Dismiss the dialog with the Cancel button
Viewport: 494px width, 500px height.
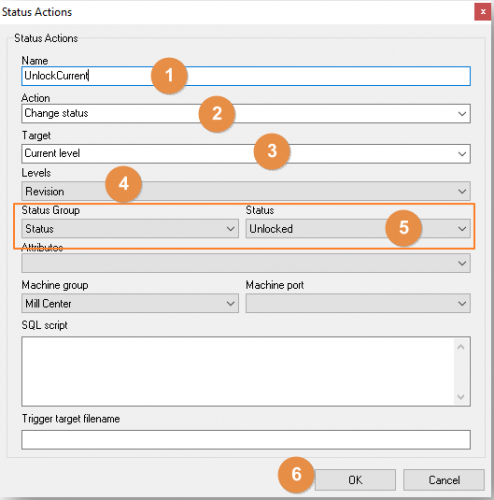click(x=444, y=480)
